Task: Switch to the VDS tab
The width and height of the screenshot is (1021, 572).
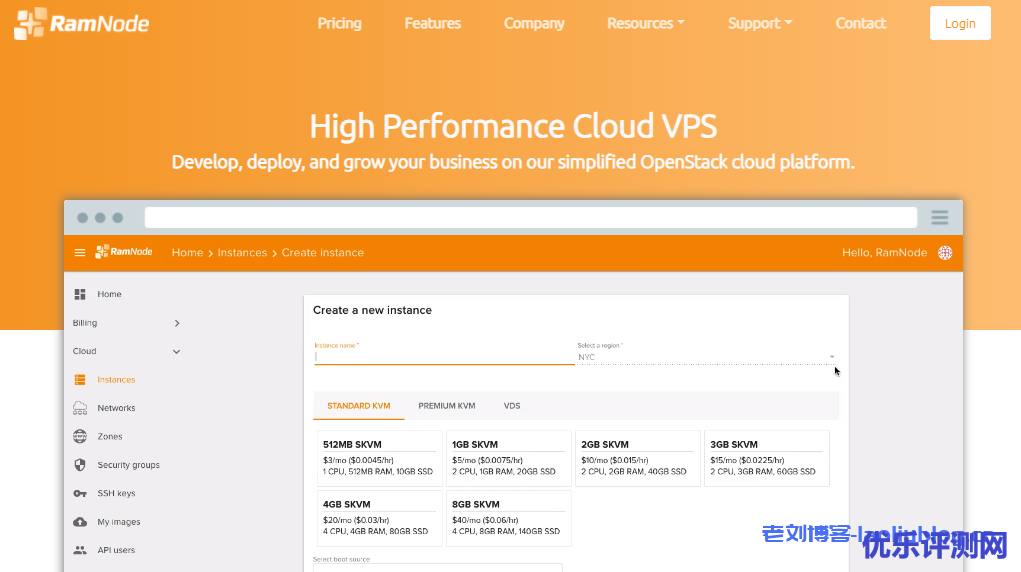Action: click(512, 406)
